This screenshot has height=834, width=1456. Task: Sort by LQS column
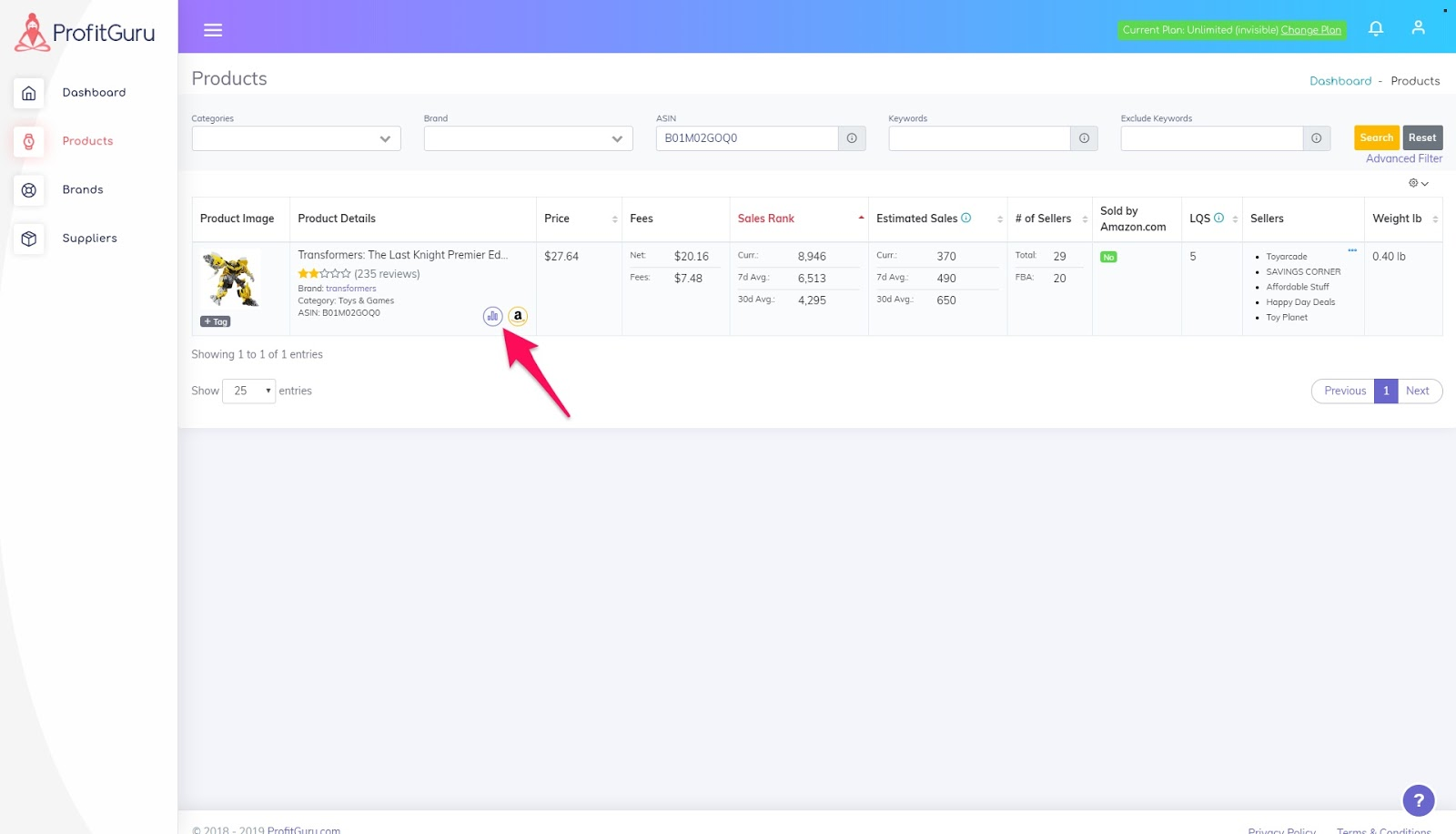(1212, 219)
